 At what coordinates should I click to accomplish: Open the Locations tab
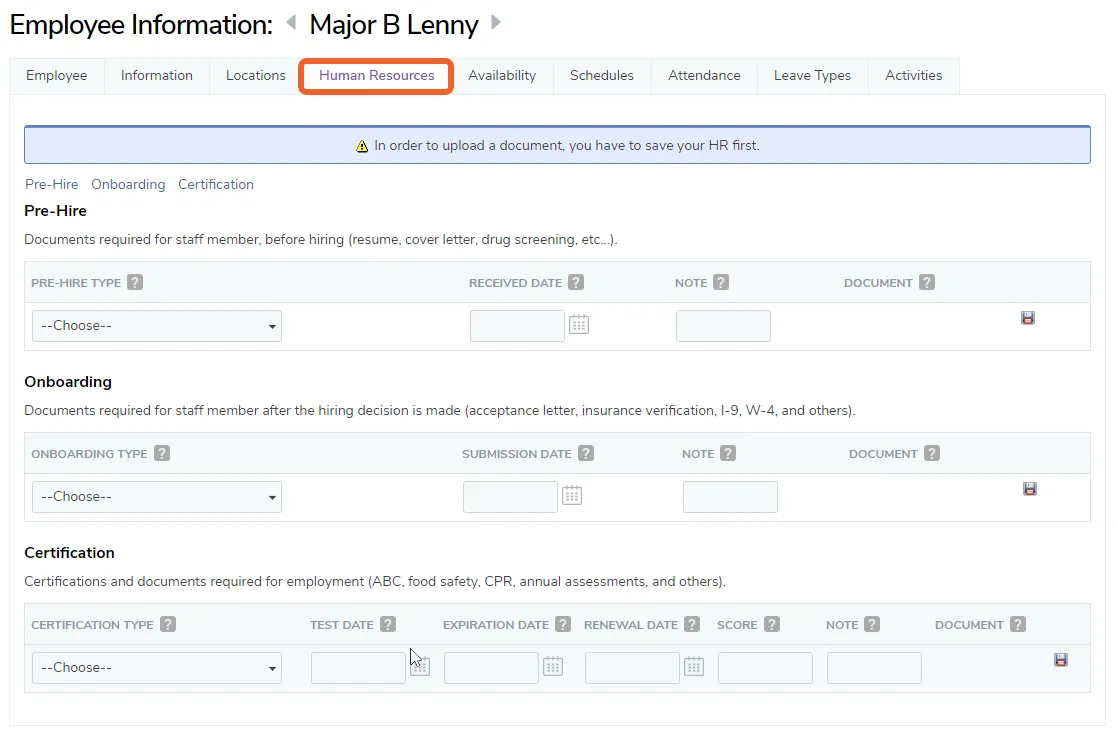tap(256, 76)
